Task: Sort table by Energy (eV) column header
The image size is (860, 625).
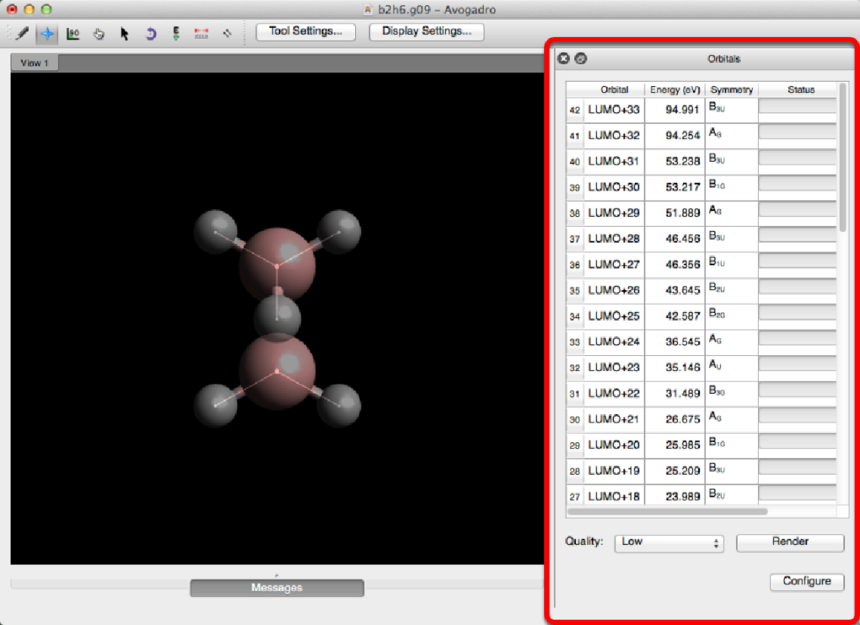Action: [x=675, y=89]
